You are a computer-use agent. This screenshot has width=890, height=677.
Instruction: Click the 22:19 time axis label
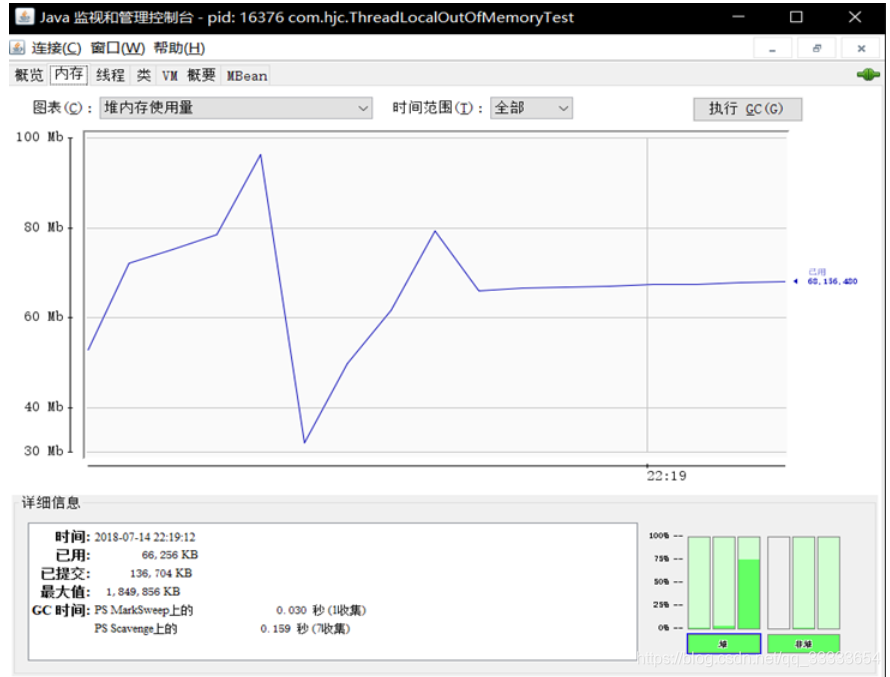click(x=666, y=476)
